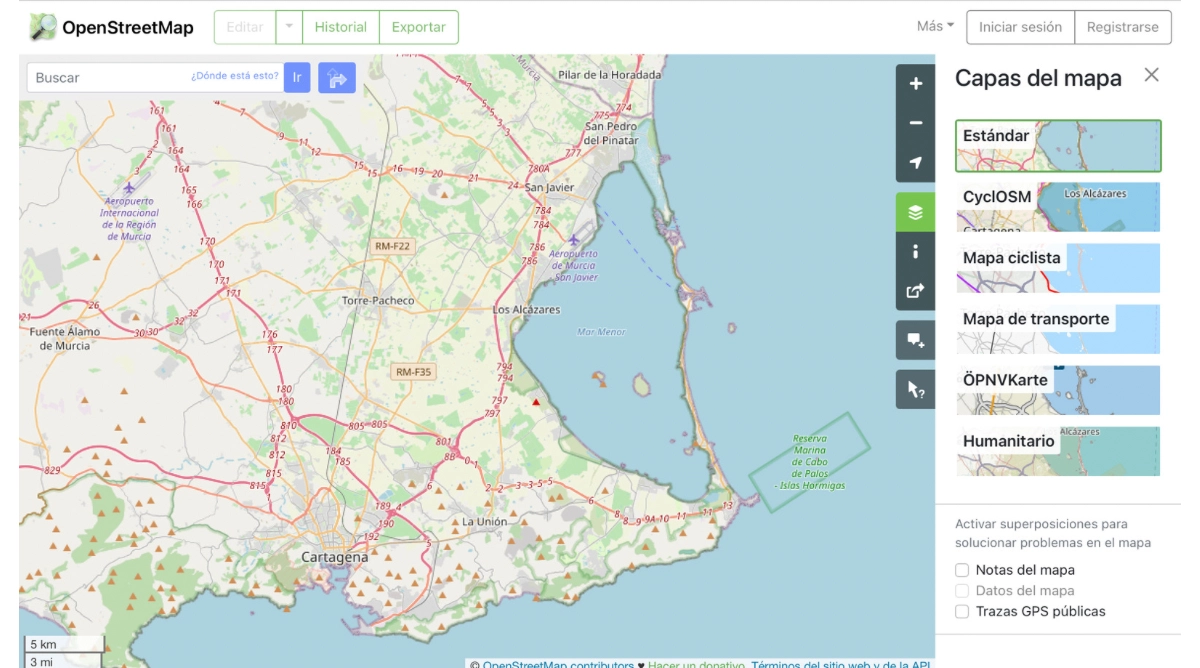Add a note with the speech bubble icon
The width and height of the screenshot is (1200, 668).
pyautogui.click(x=915, y=340)
